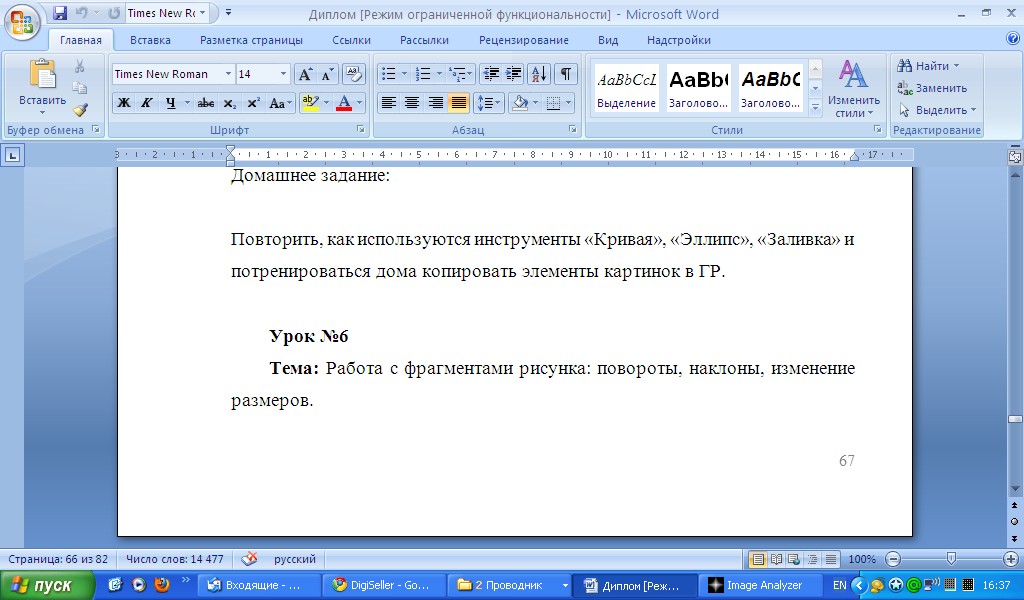
Task: Apply strikethrough formatting
Action: click(x=206, y=103)
